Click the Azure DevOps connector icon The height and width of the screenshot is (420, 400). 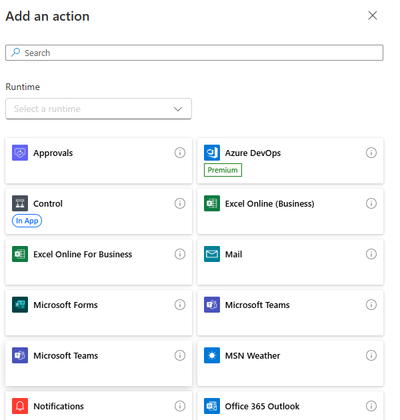[x=212, y=153]
